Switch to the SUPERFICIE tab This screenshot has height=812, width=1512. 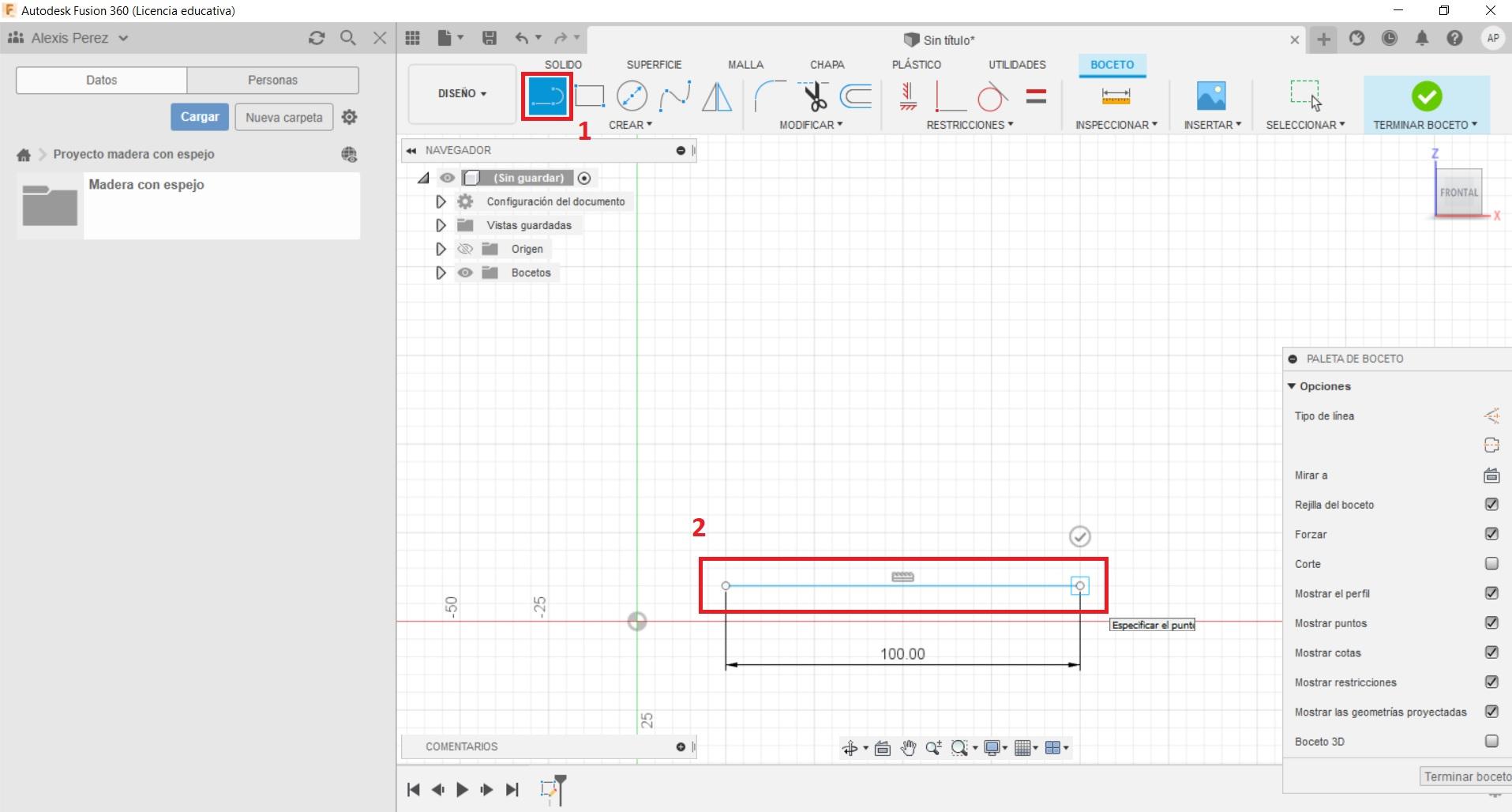tap(654, 65)
